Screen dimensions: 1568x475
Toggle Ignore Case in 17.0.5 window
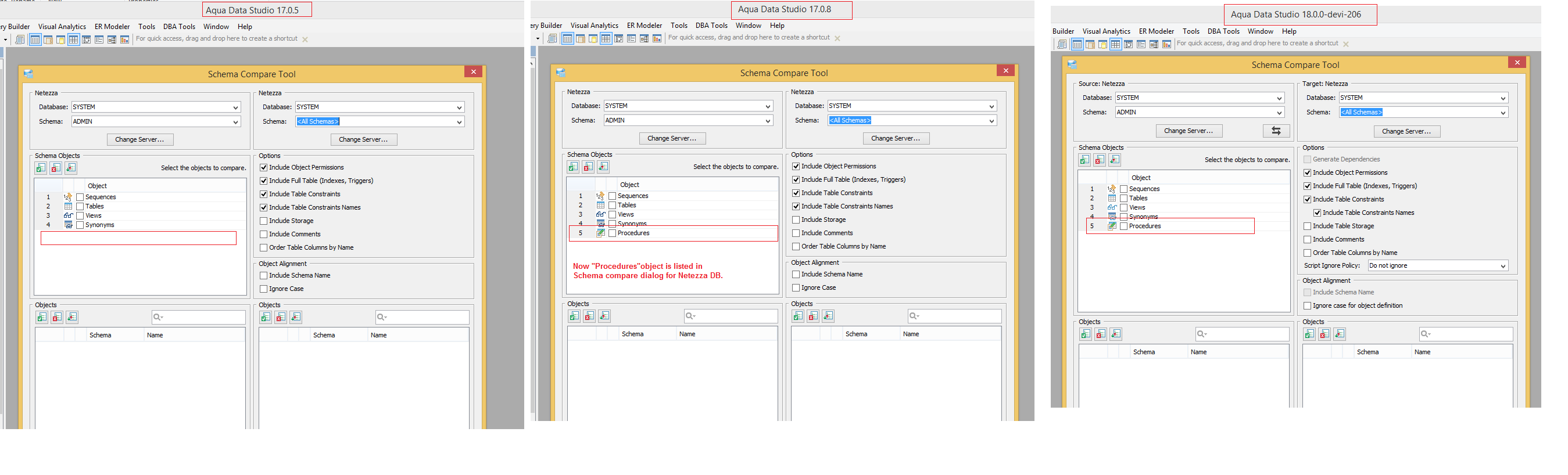264,289
